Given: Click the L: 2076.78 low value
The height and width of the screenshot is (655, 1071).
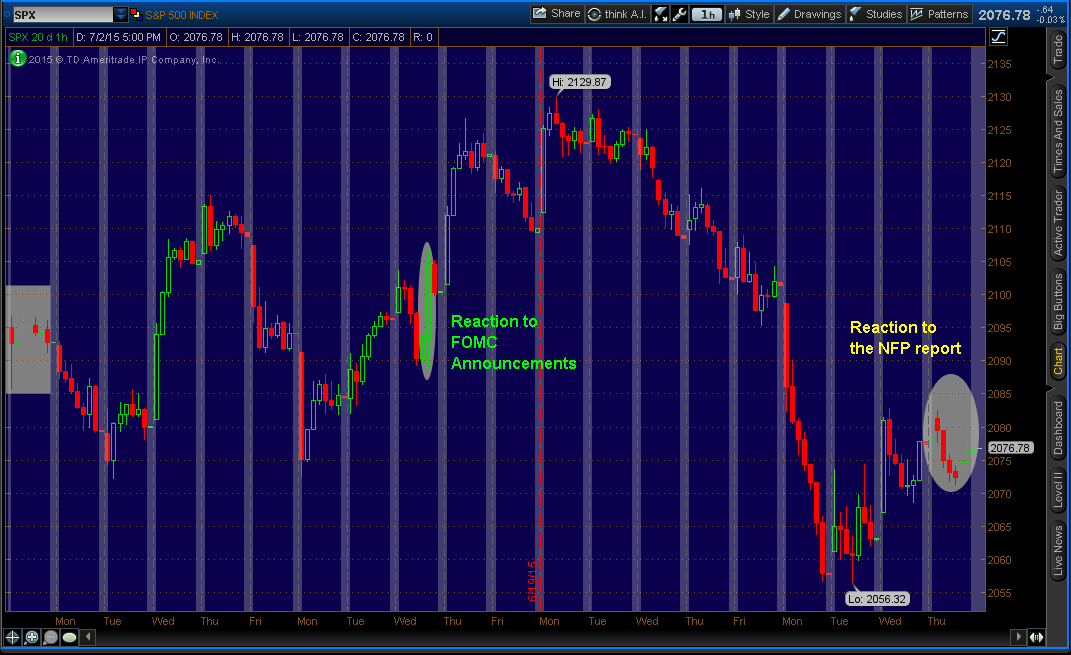Looking at the screenshot, I should point(318,37).
